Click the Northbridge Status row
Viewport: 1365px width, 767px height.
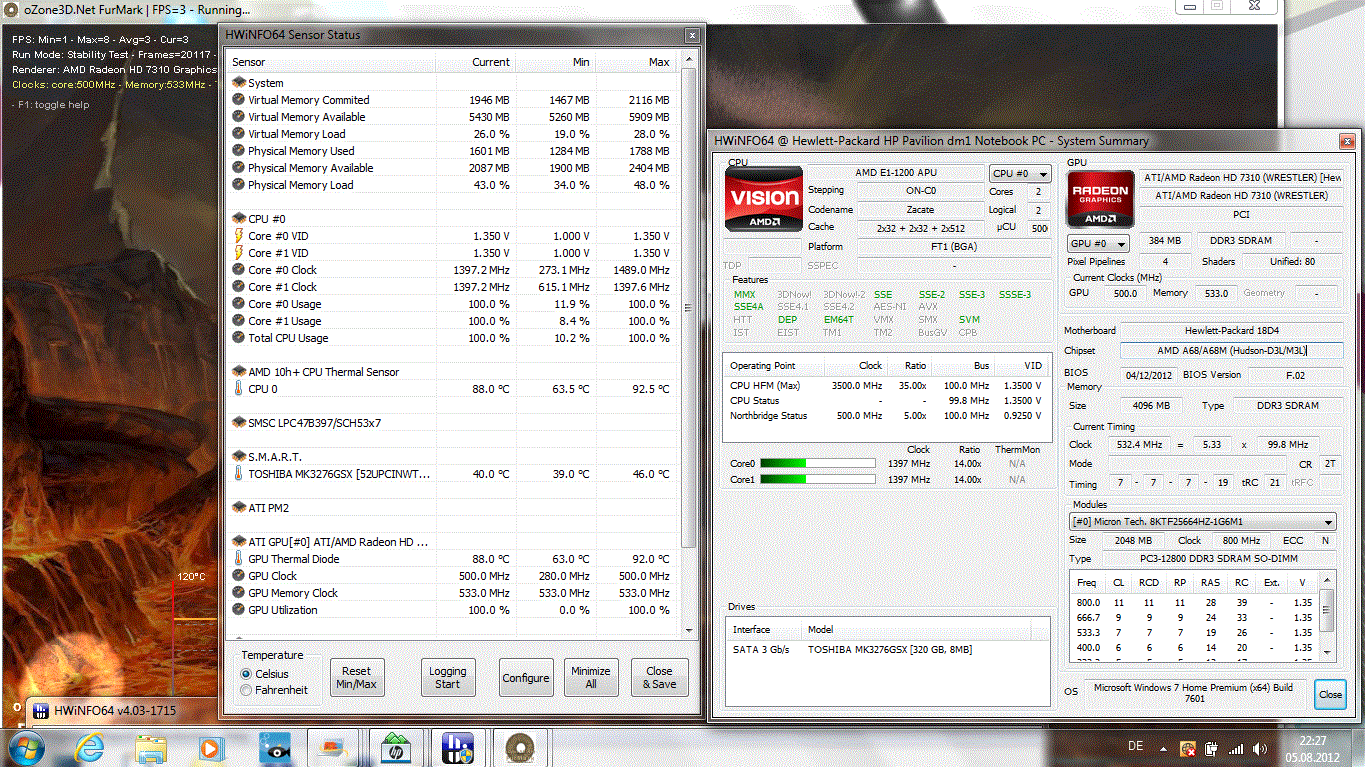[x=886, y=416]
